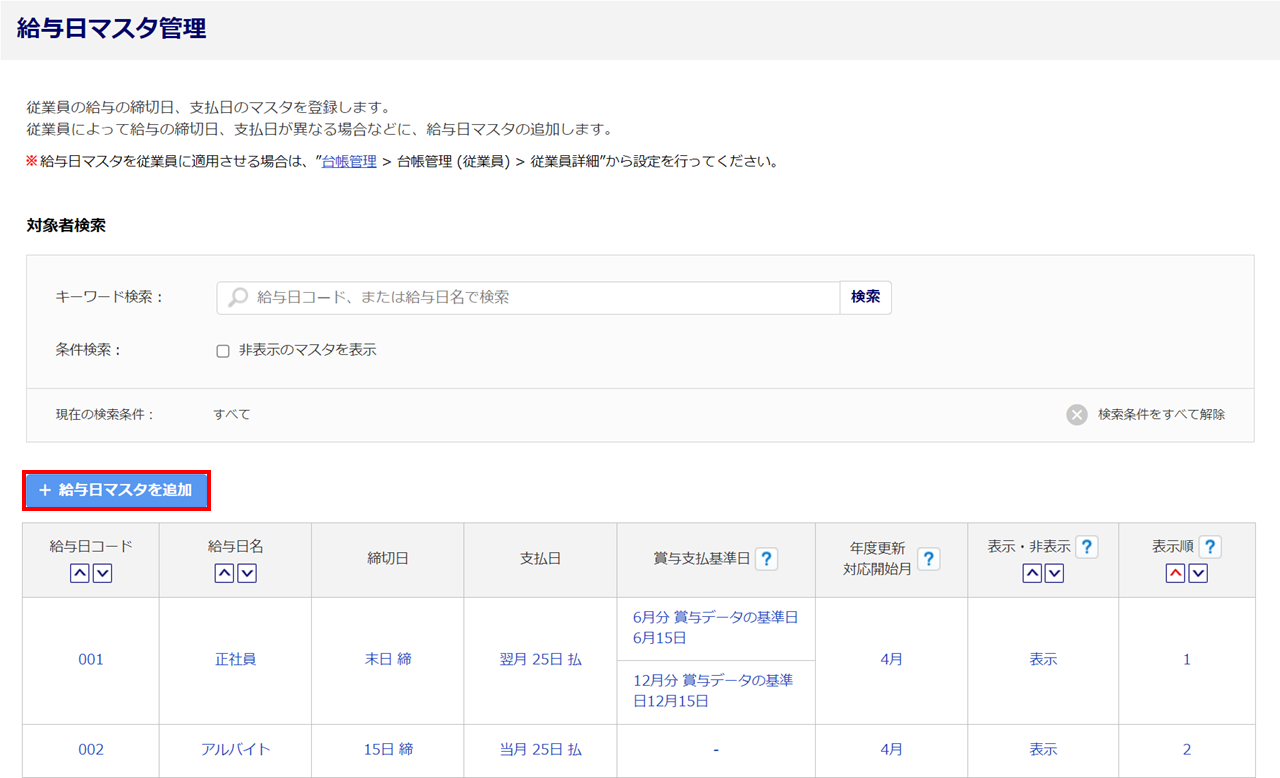
Task: Clear all filters via 検索条件をすべて解除
Action: tap(1146, 414)
